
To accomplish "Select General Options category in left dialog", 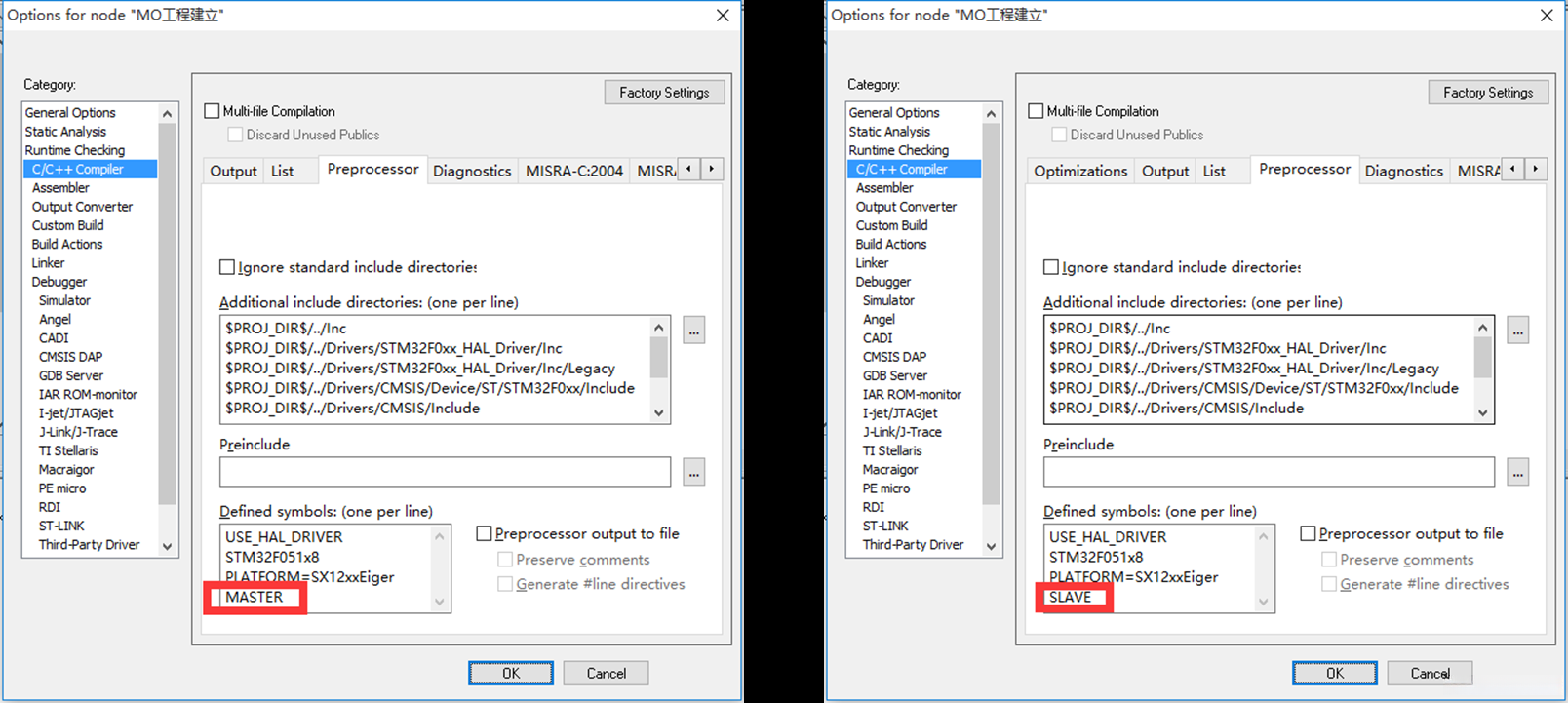I will click(70, 113).
